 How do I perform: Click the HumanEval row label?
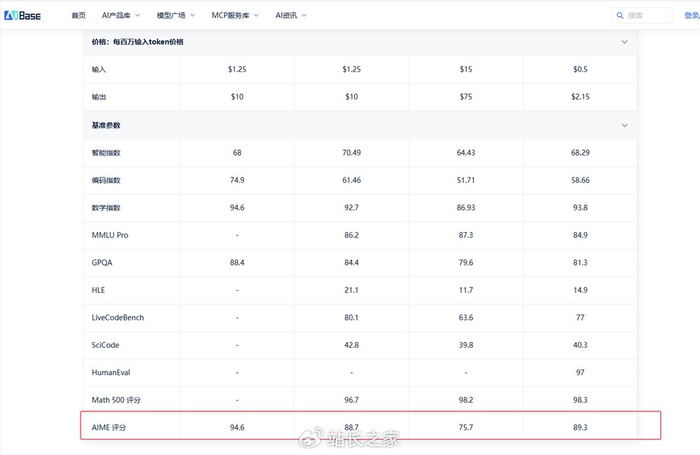click(x=110, y=372)
